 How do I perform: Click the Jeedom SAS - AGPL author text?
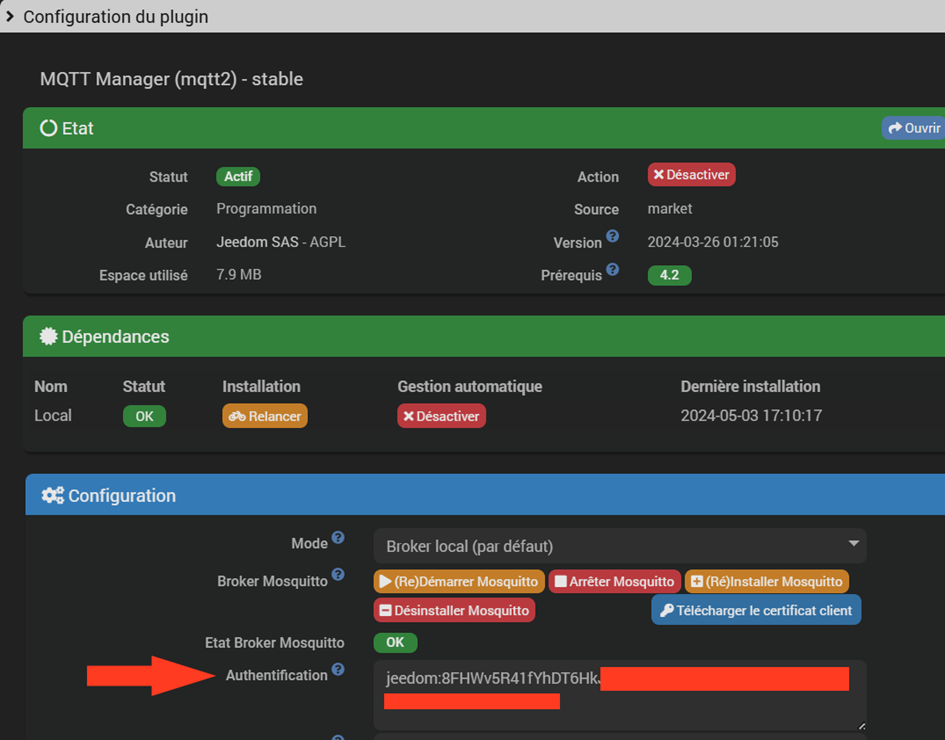281,242
